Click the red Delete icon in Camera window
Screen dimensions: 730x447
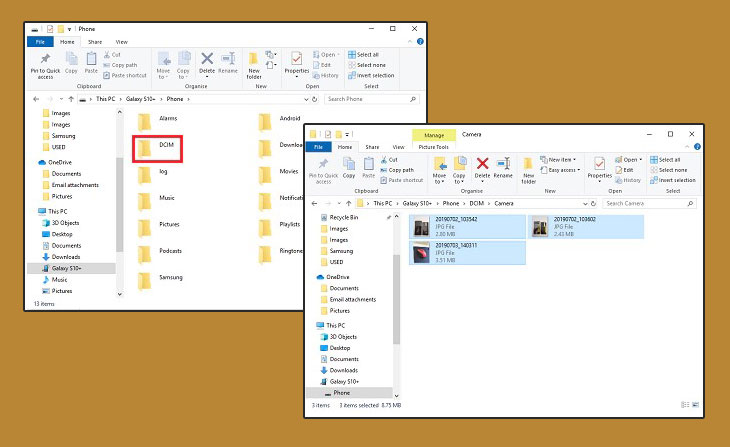[482, 165]
